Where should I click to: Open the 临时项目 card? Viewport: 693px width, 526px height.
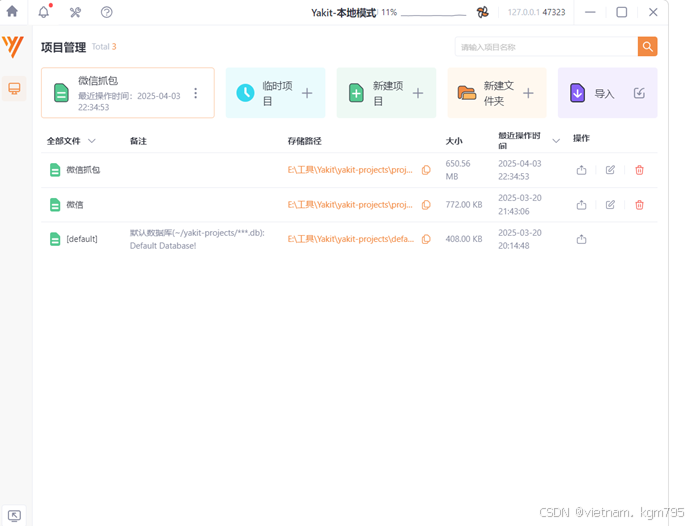(x=275, y=93)
